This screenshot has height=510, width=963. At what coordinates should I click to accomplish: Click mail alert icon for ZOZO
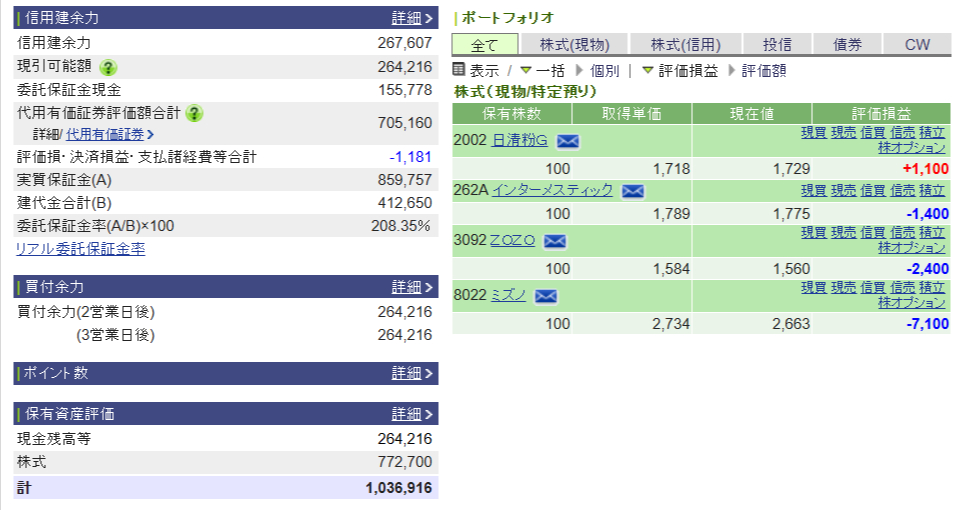[x=555, y=241]
